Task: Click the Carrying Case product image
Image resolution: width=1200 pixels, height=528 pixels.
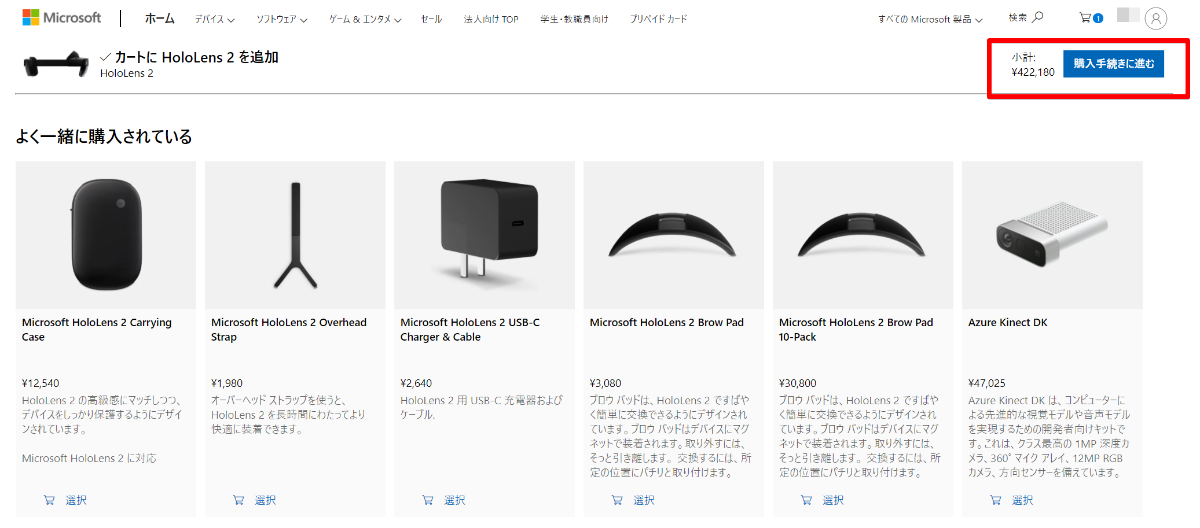Action: [x=106, y=234]
